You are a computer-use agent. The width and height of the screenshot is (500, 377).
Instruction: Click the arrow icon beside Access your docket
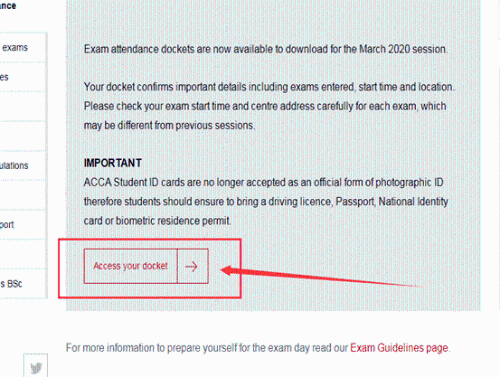[x=192, y=266]
